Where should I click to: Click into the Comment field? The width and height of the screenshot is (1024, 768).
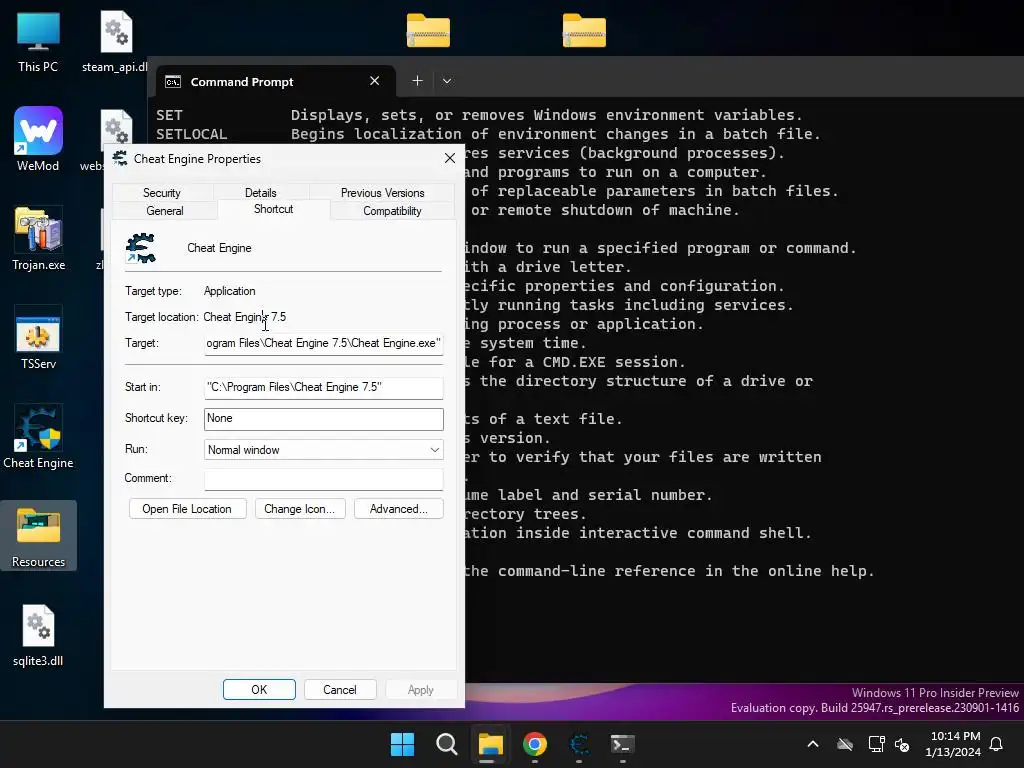tap(323, 479)
